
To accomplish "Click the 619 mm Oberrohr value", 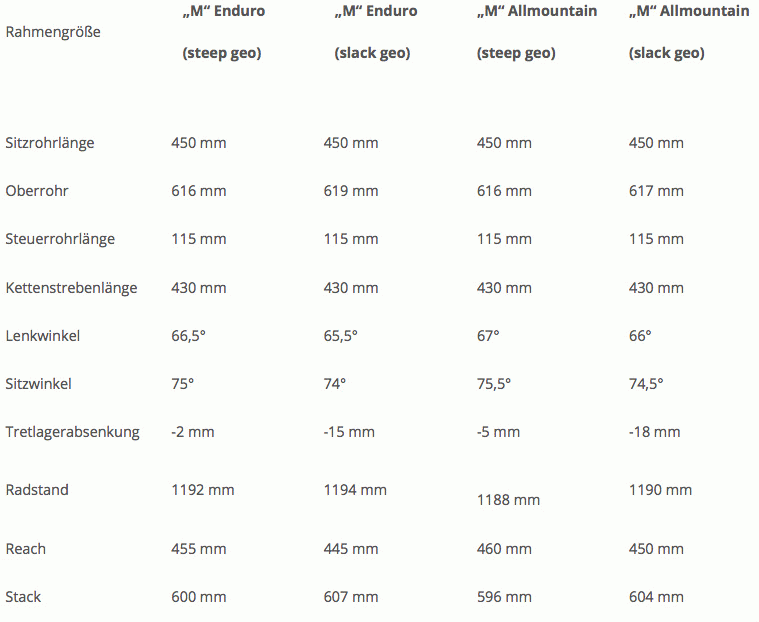I will (351, 191).
